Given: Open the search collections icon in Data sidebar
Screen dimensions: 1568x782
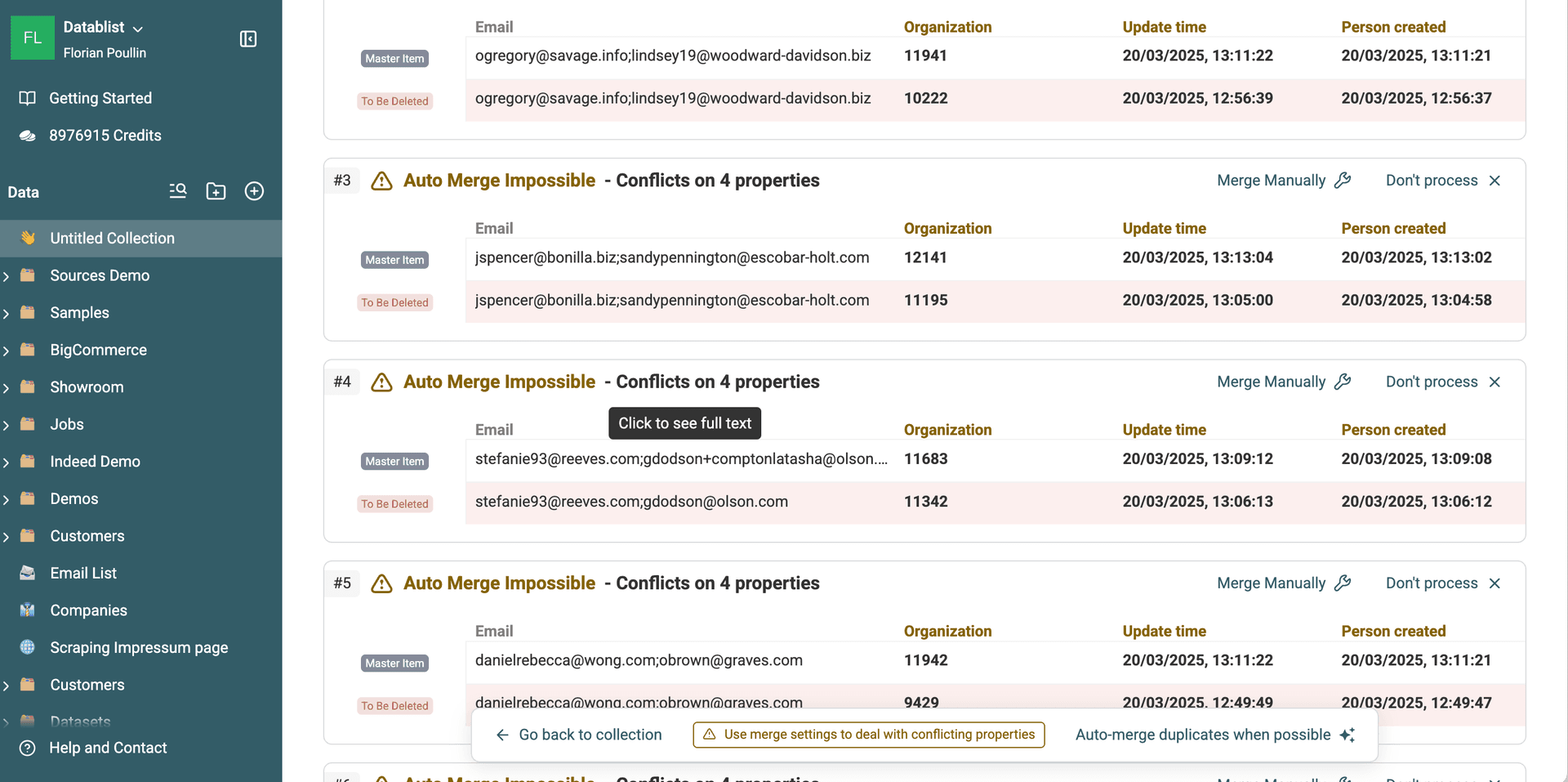Looking at the screenshot, I should (177, 190).
